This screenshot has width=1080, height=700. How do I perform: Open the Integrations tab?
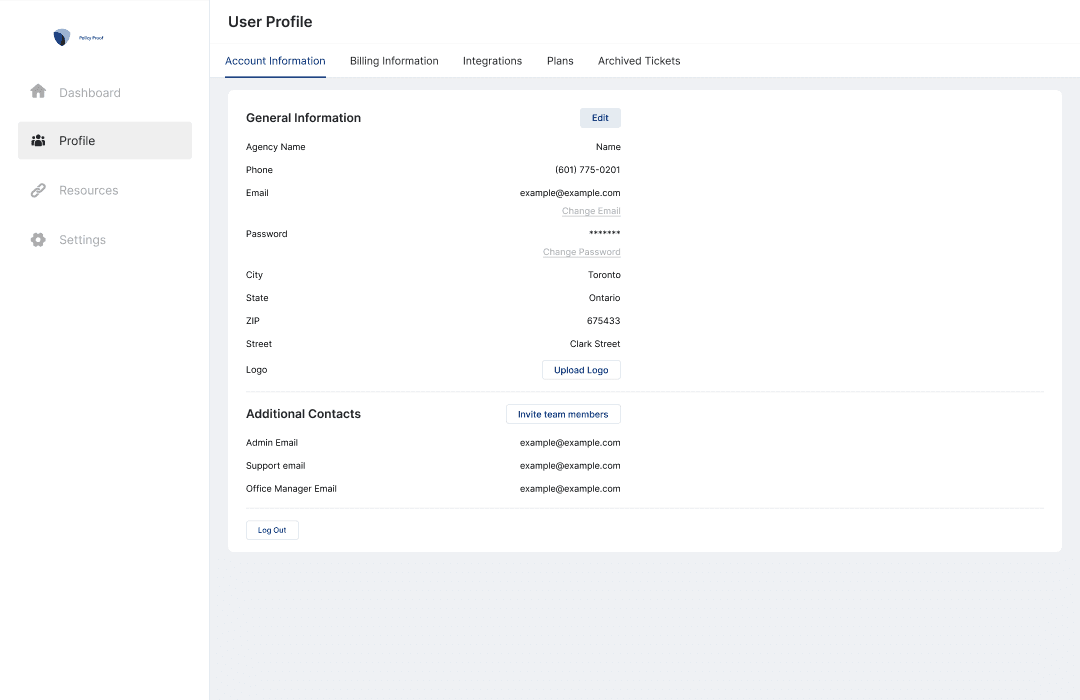point(492,61)
